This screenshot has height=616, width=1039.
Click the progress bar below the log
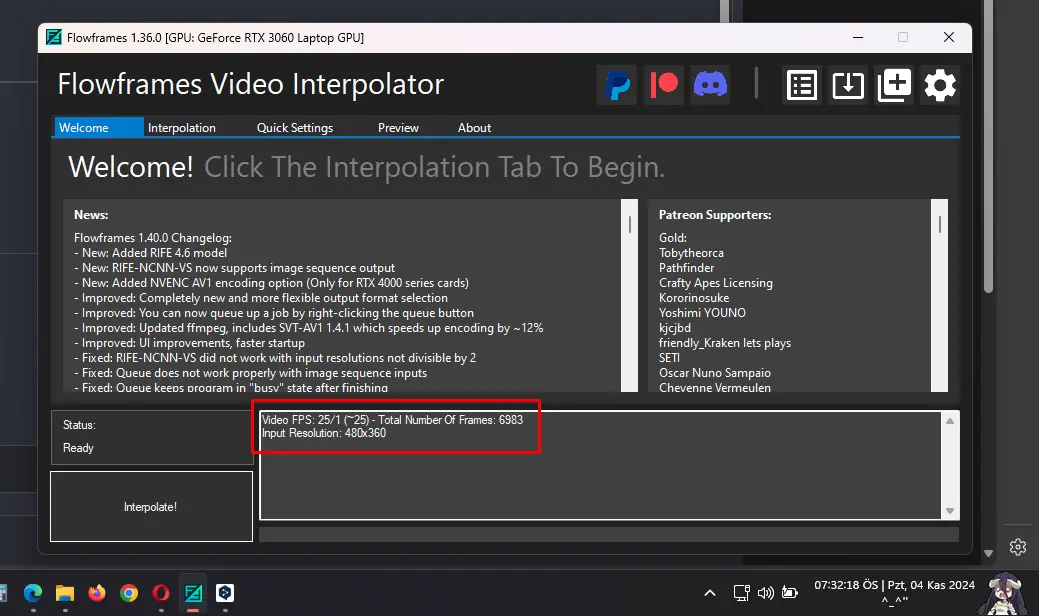pyautogui.click(x=609, y=535)
